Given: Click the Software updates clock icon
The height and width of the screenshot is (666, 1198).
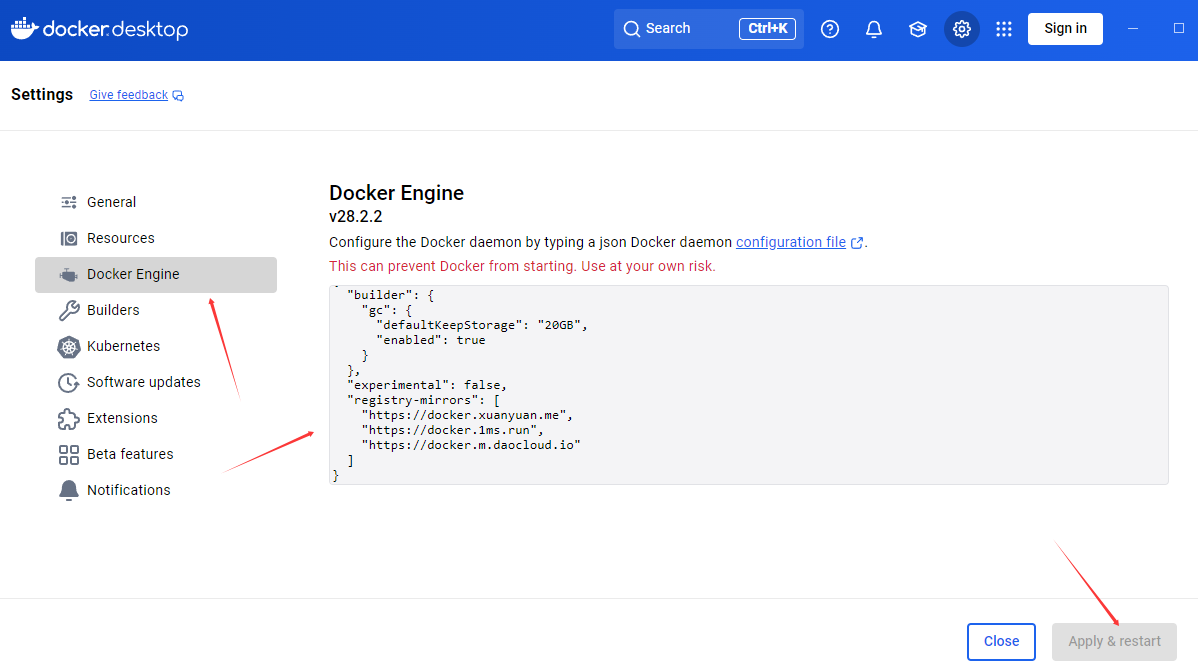Looking at the screenshot, I should 69,383.
